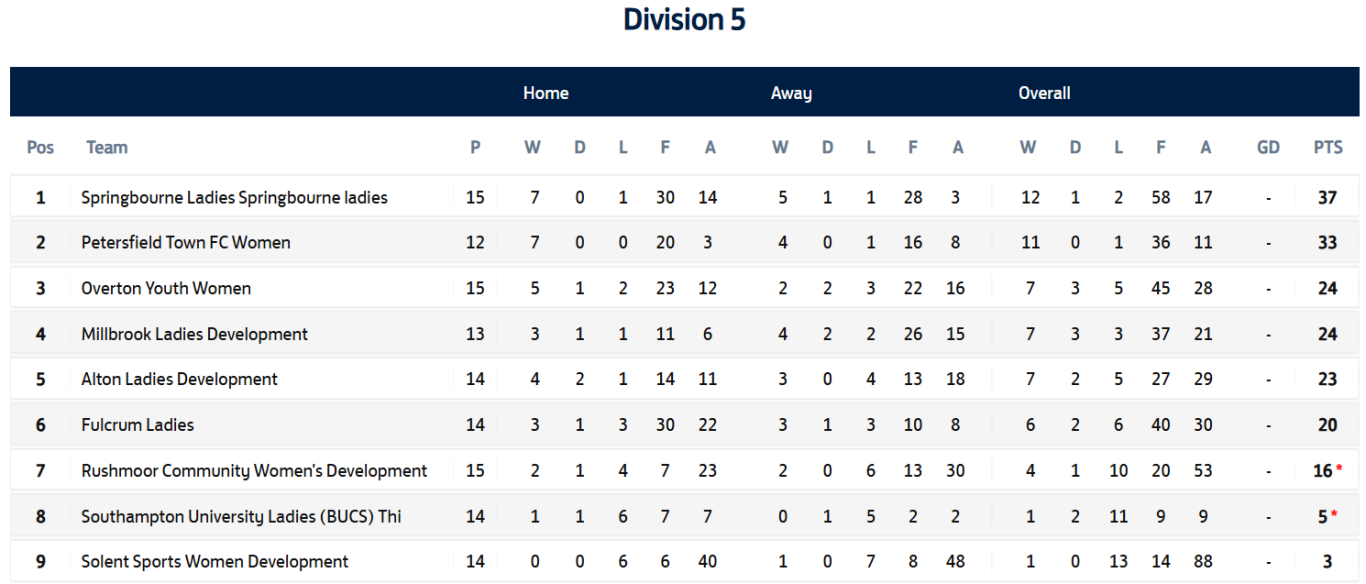Open Petersfield Town FC Women team

186,242
